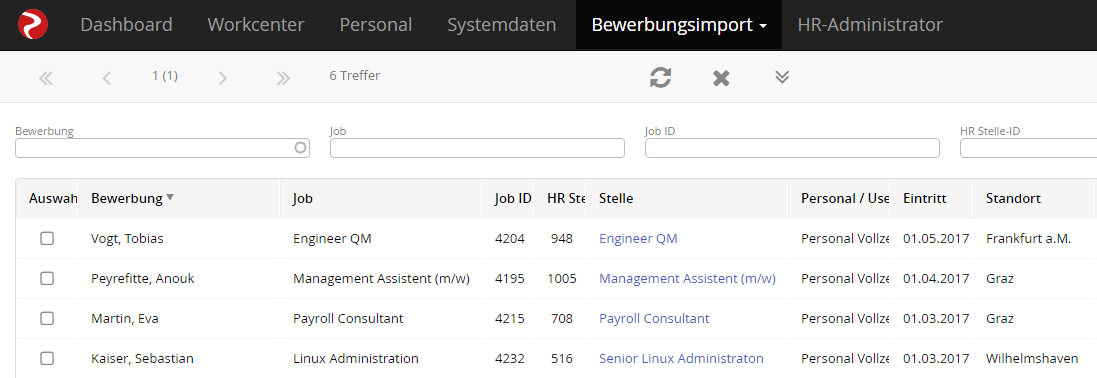This screenshot has height=378, width=1097.
Task: Jump to last page with double-right arrows
Action: point(283,78)
